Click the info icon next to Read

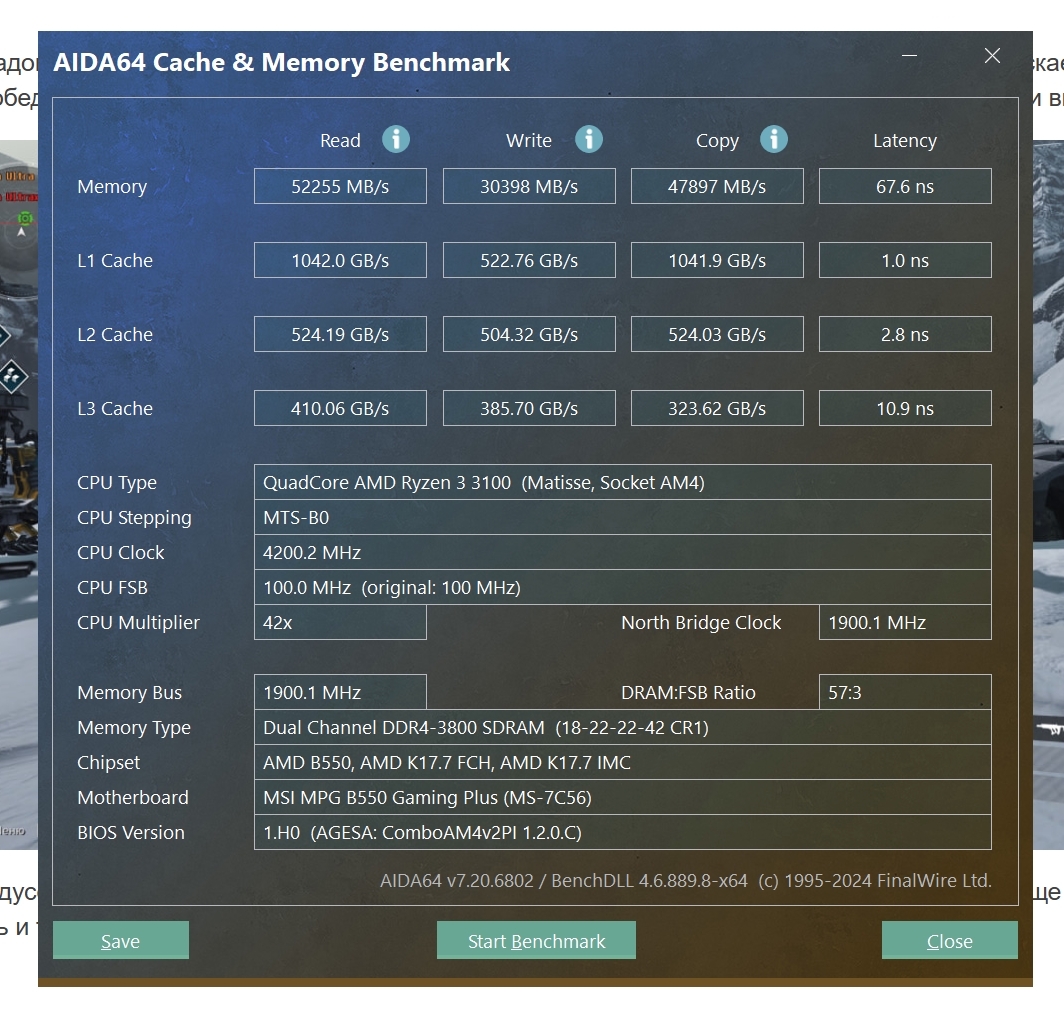click(x=396, y=140)
